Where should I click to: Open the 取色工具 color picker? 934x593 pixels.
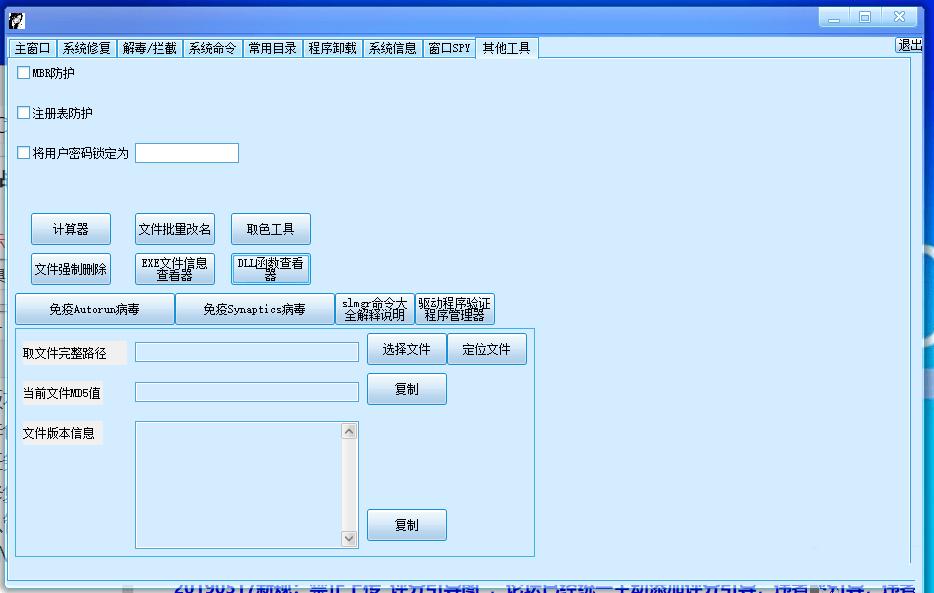(270, 229)
